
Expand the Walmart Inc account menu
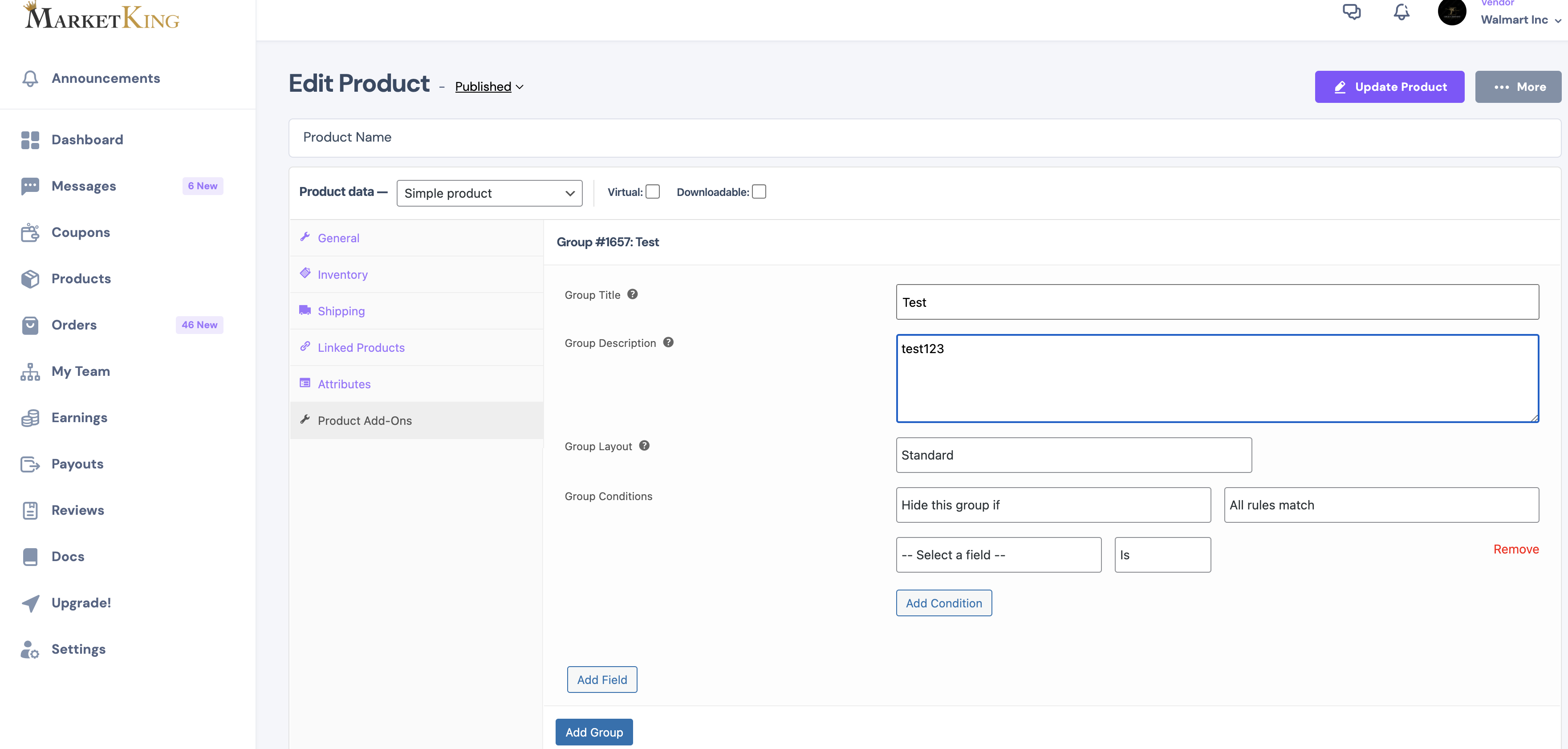[x=1520, y=20]
